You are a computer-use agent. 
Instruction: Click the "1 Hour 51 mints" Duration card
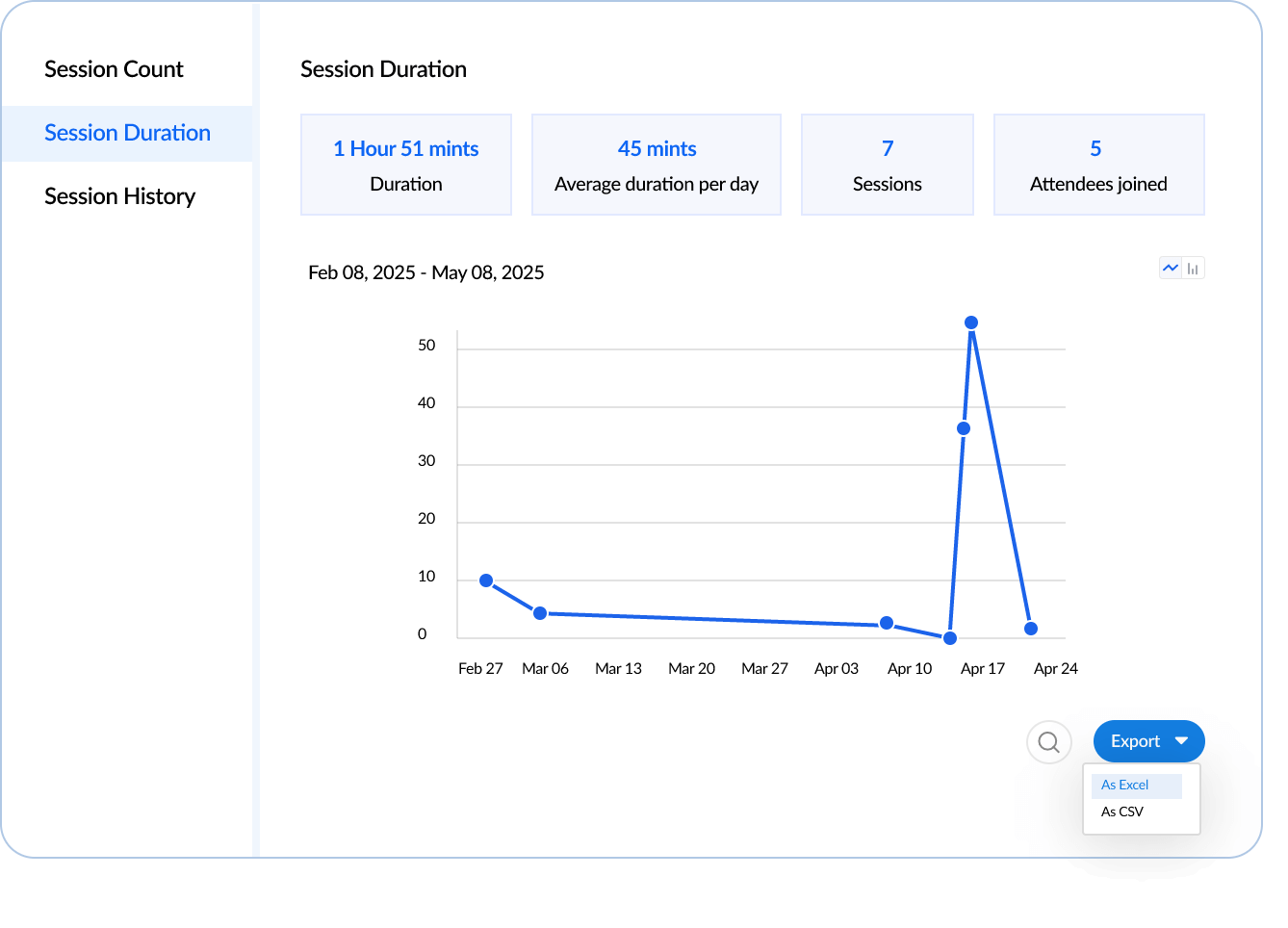405,165
